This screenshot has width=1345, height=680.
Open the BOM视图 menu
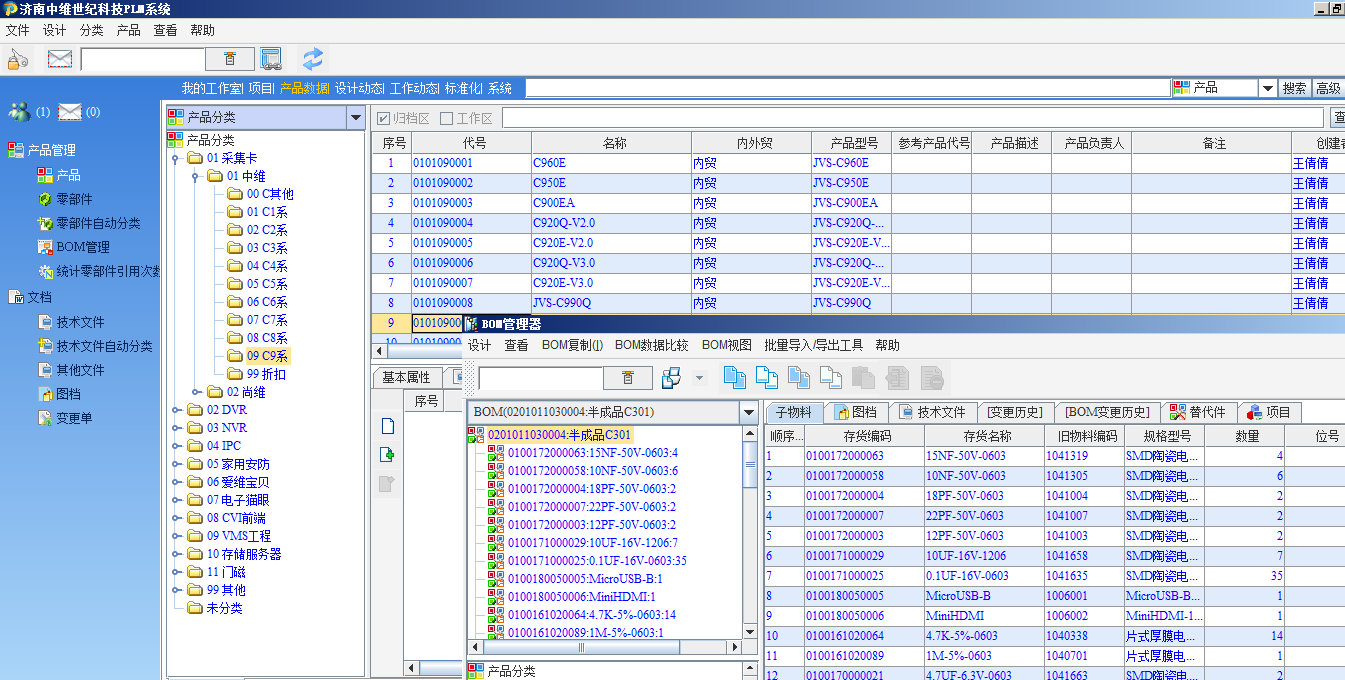726,345
